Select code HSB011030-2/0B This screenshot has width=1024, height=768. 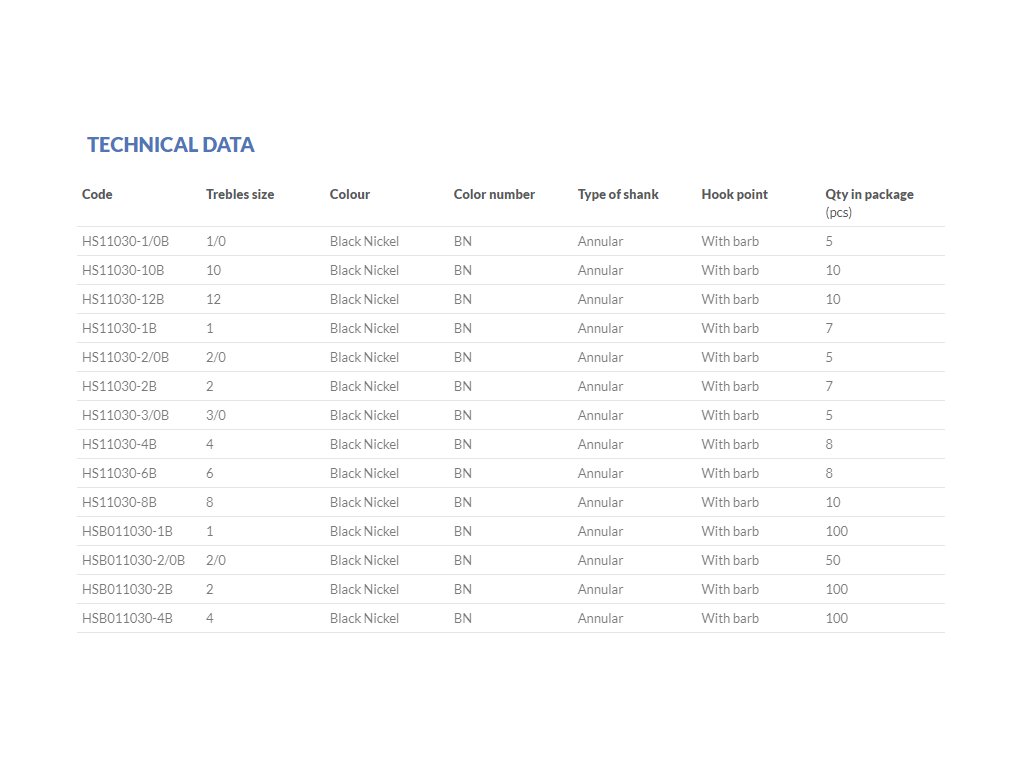tap(133, 561)
